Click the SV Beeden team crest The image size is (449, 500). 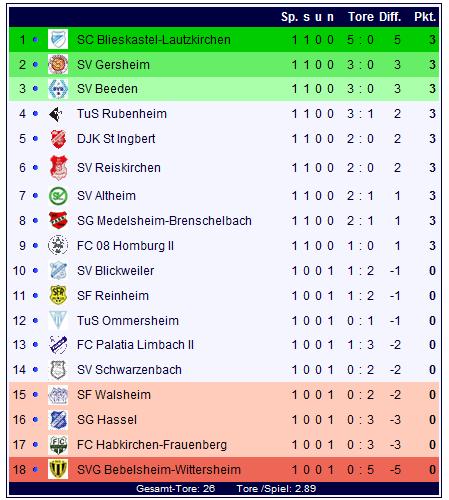coord(58,89)
